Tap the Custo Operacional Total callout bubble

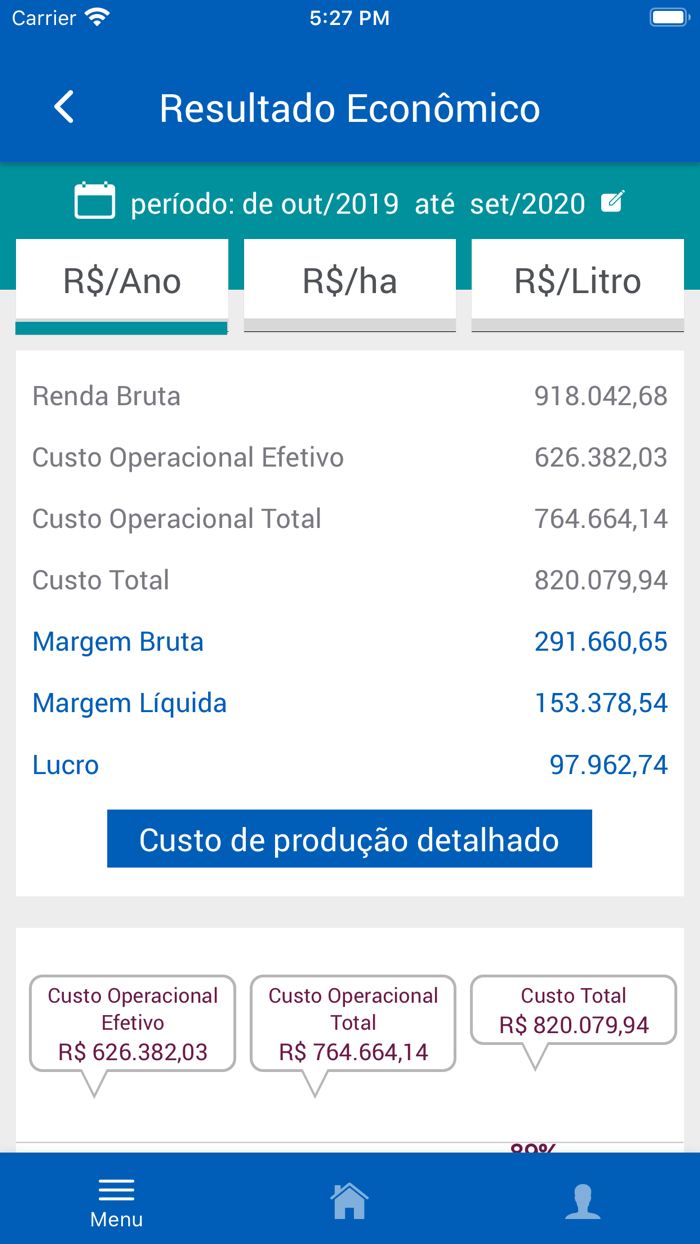(x=352, y=1021)
